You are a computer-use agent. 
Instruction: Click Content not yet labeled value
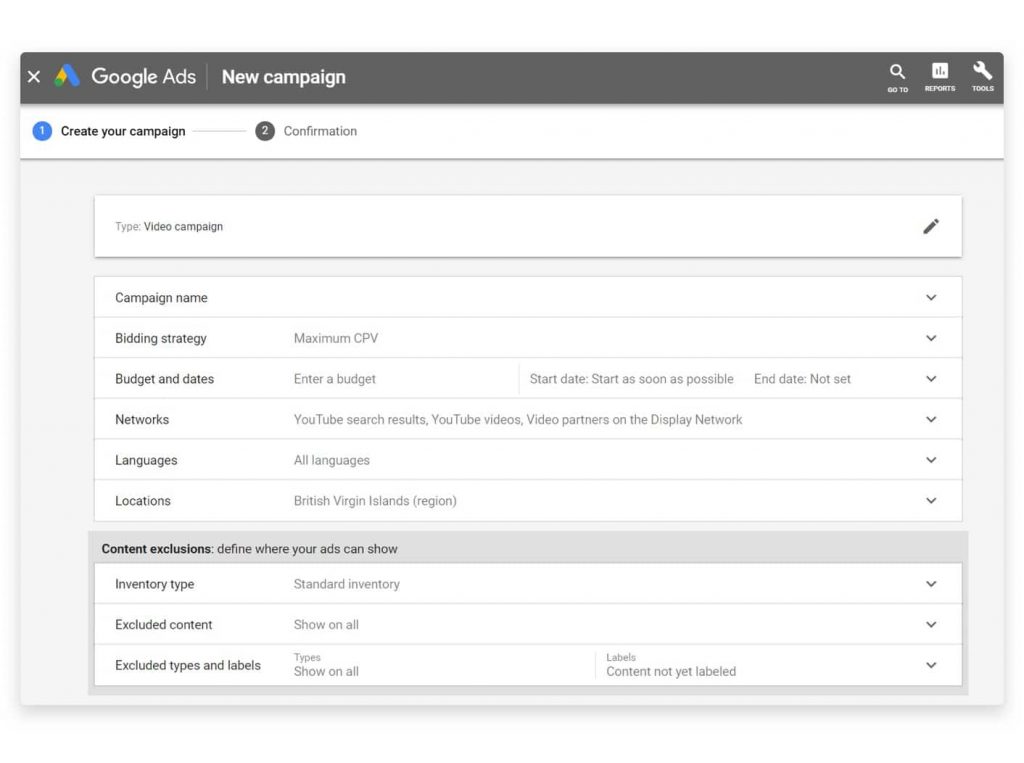(671, 672)
